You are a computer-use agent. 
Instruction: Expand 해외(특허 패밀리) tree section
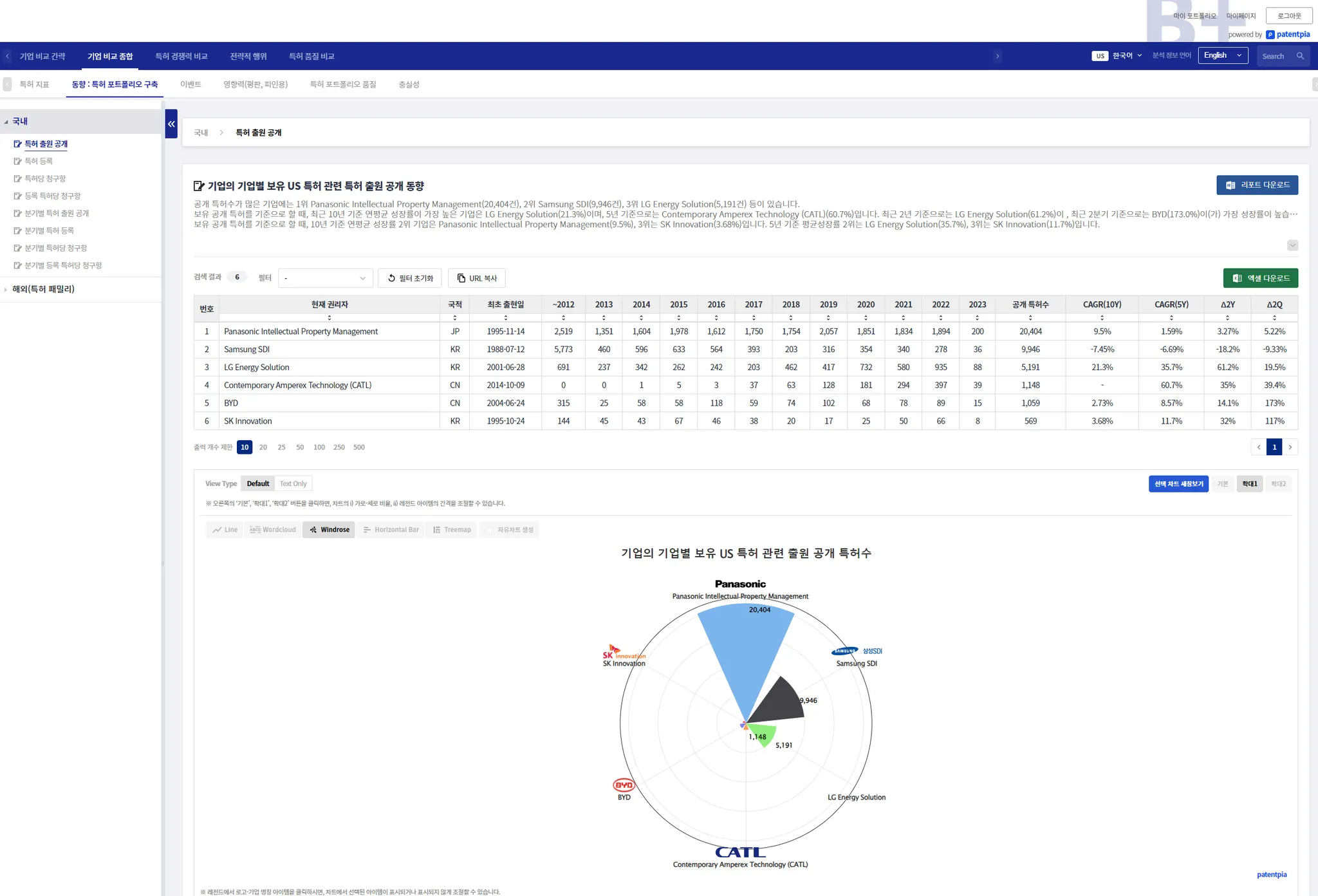click(43, 289)
